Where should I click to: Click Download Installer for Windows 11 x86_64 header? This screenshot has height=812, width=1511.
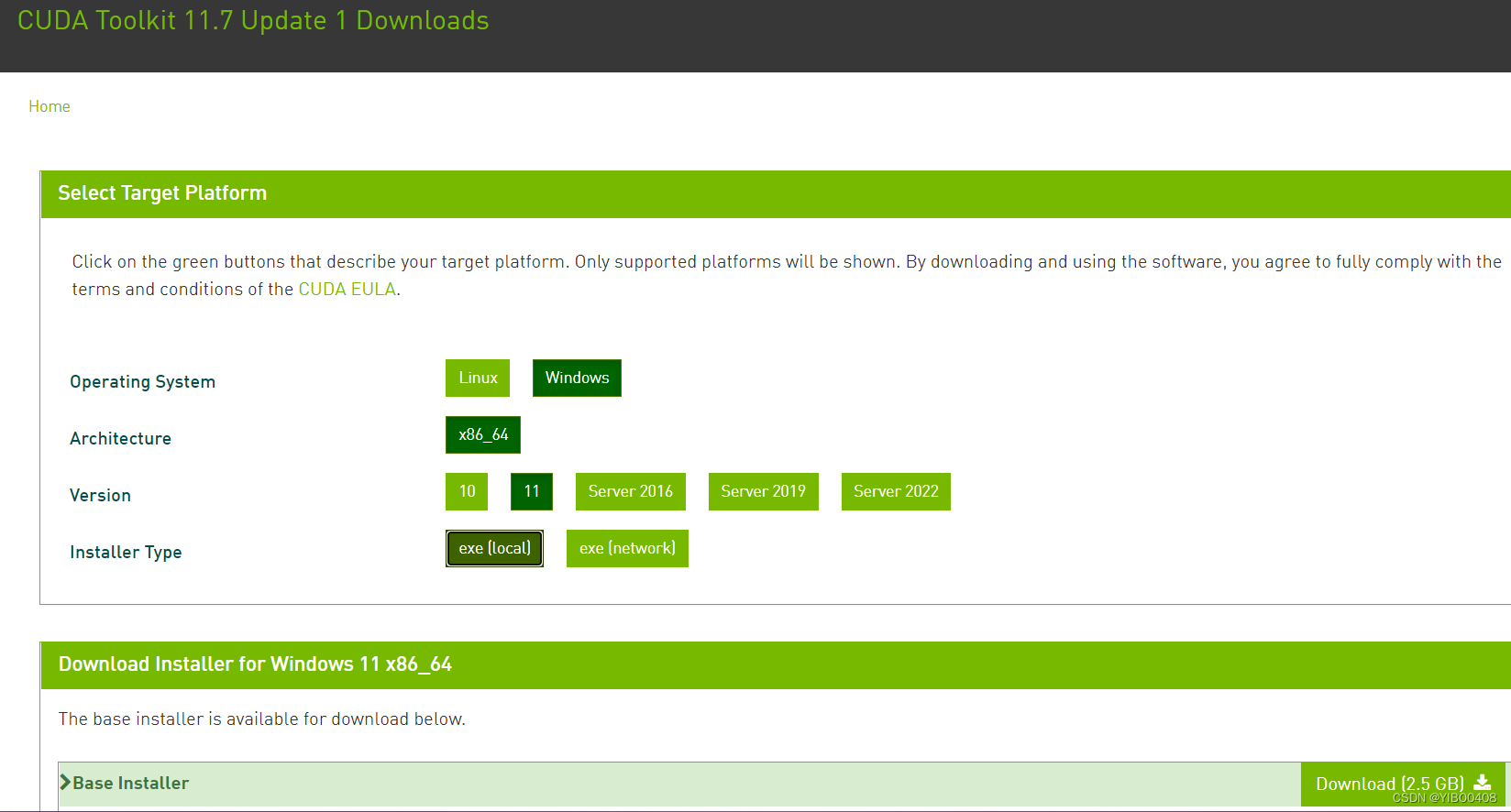tap(255, 664)
